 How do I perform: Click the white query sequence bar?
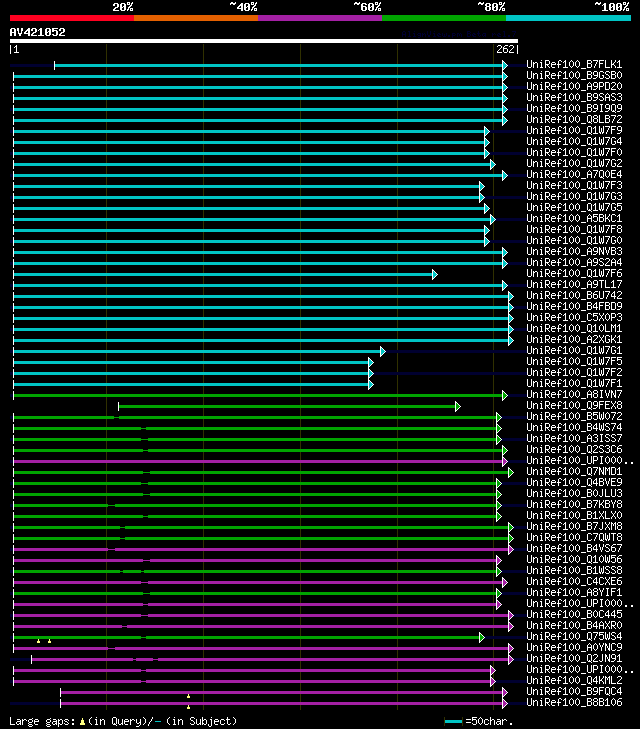coord(264,41)
